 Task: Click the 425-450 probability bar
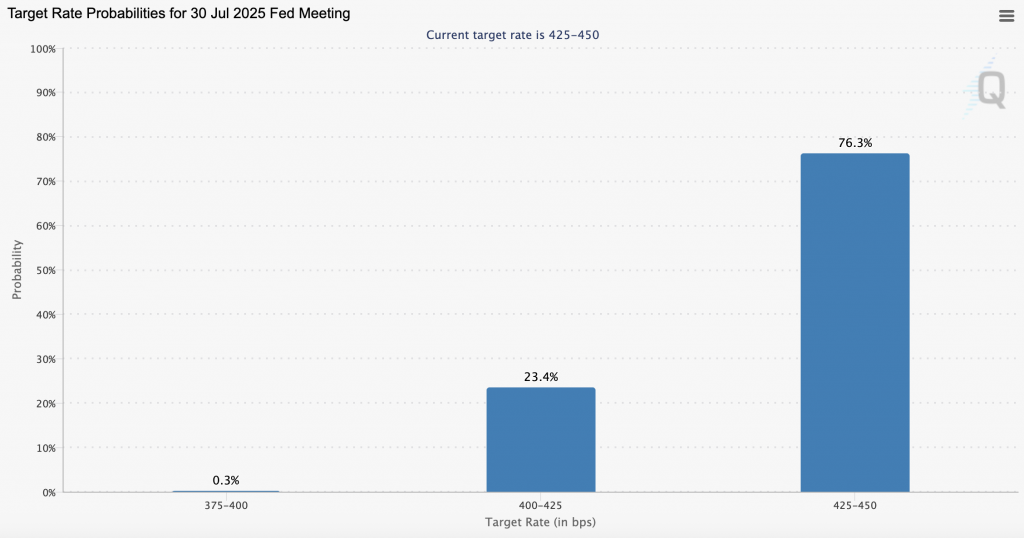click(855, 322)
